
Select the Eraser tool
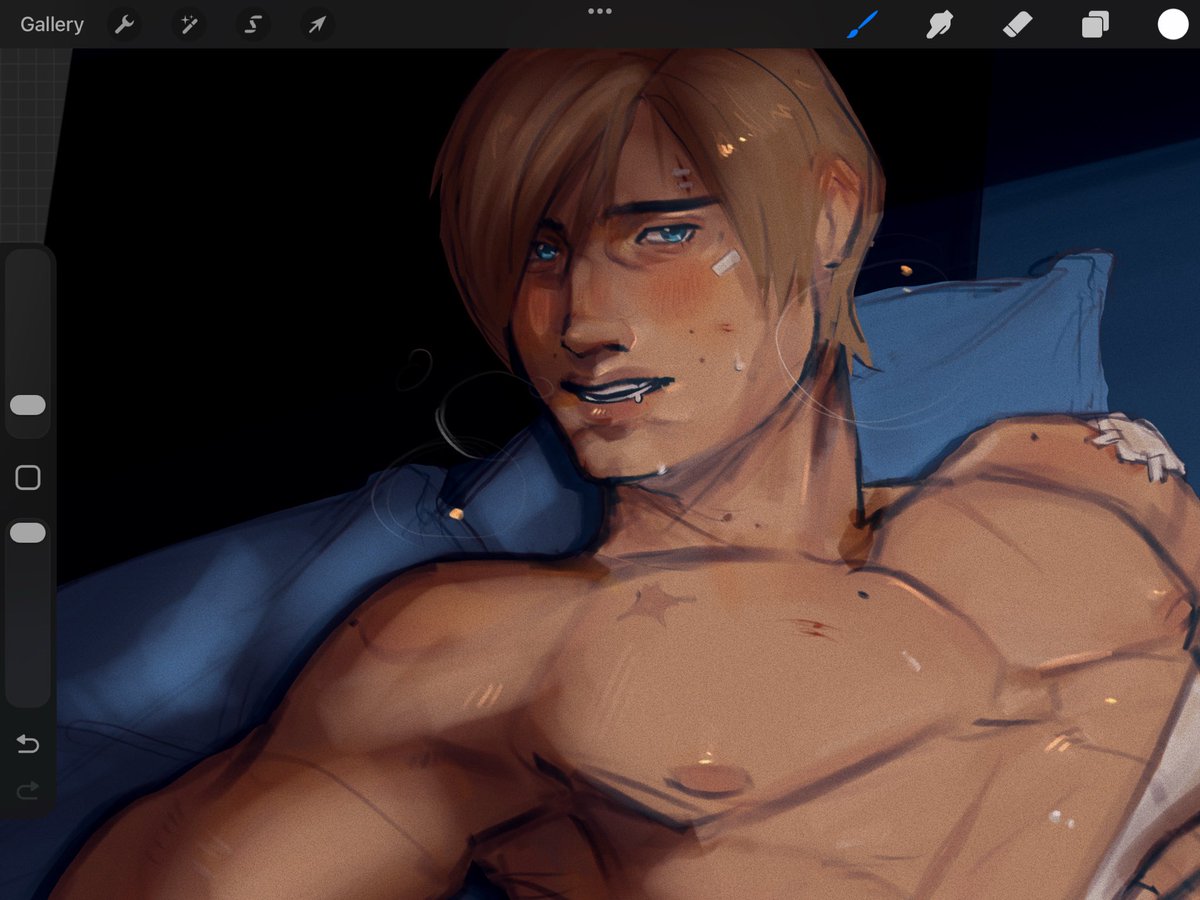coord(1017,25)
